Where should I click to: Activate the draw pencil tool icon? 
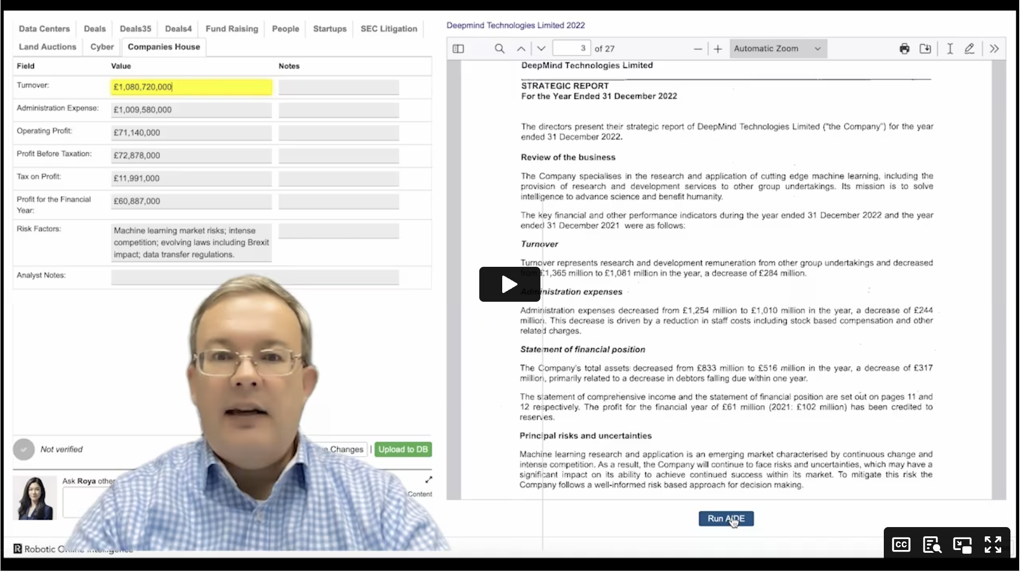click(971, 49)
